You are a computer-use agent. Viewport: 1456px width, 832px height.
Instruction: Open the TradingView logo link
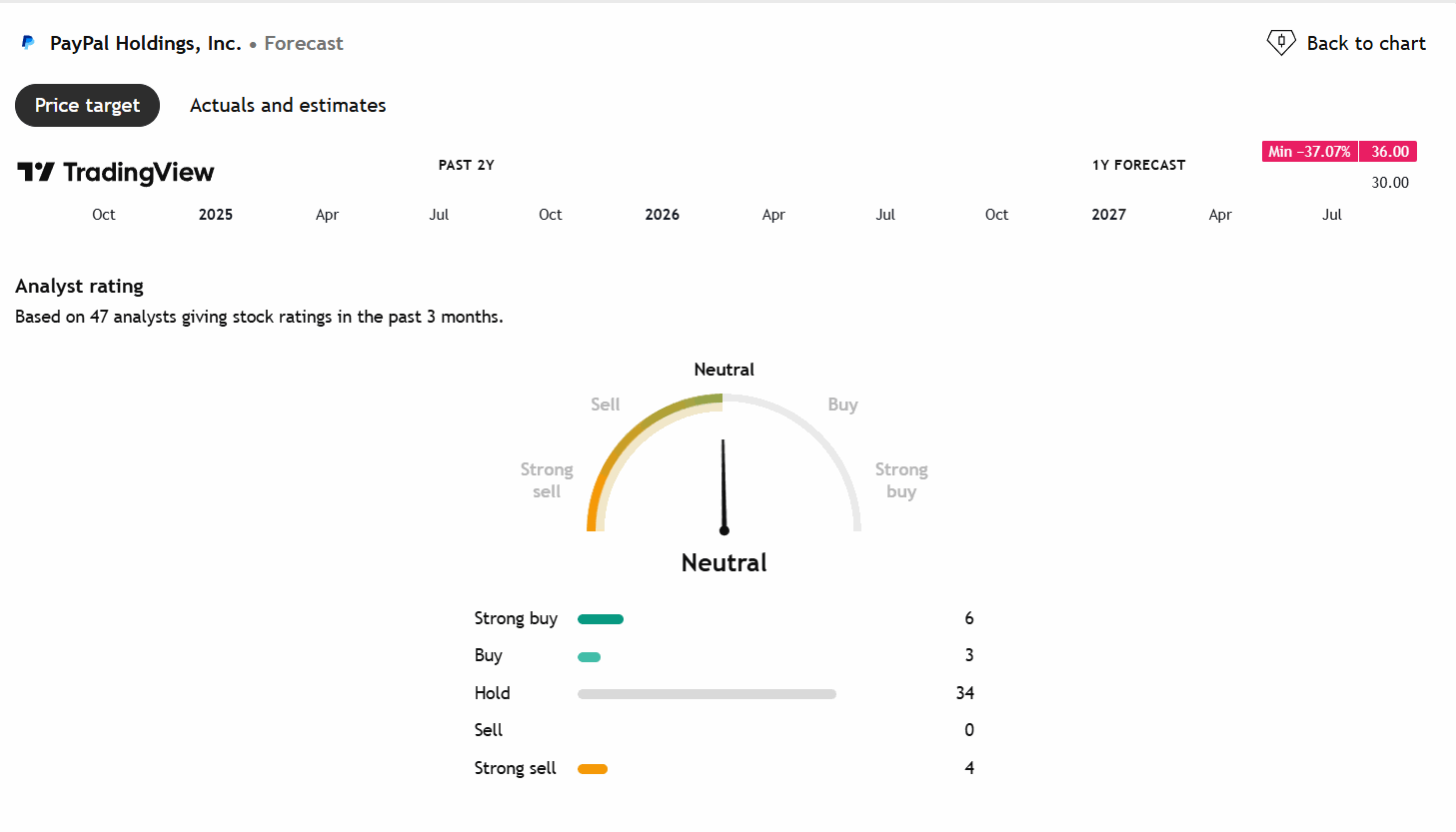(x=116, y=172)
